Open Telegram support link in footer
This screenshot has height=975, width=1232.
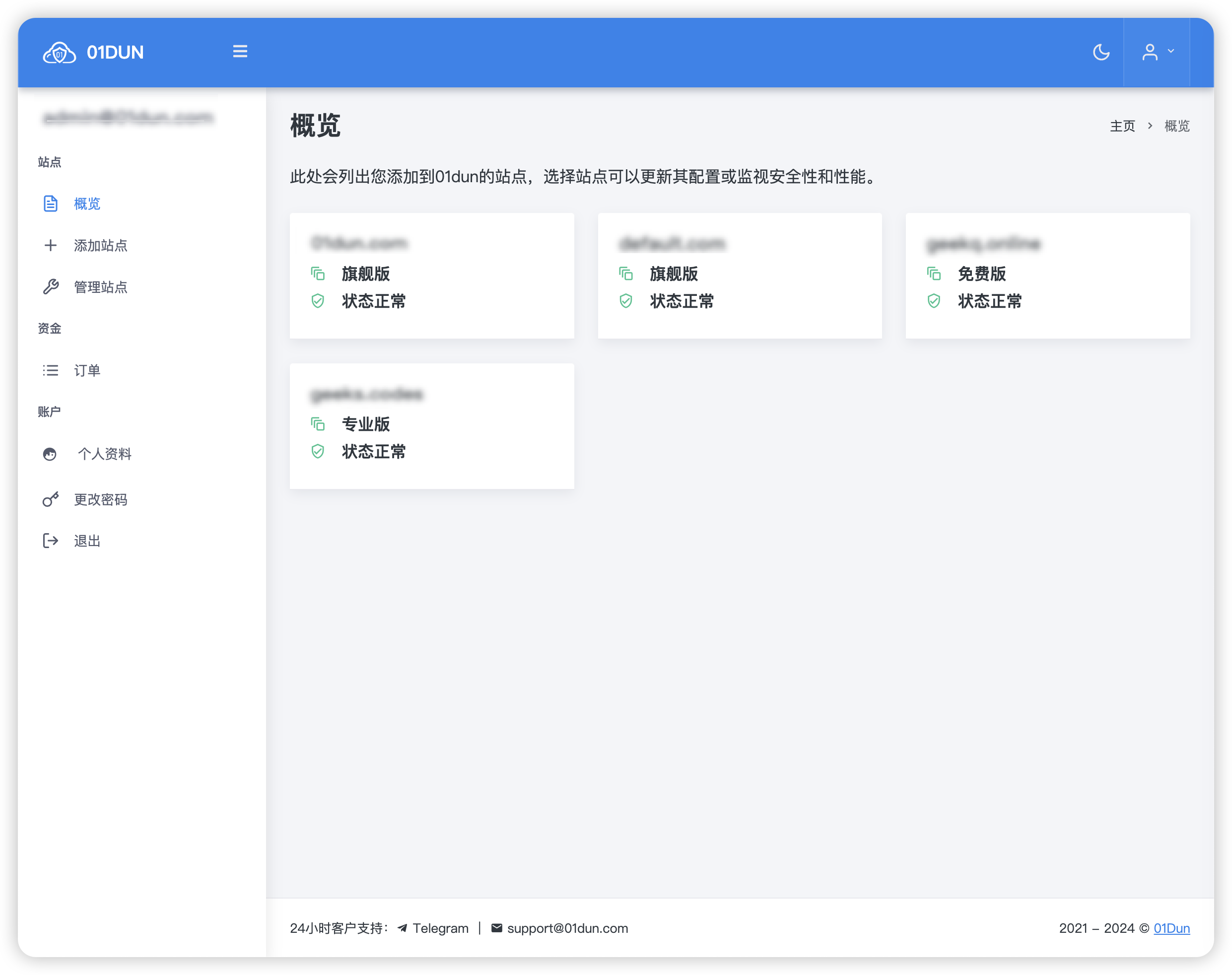click(440, 928)
